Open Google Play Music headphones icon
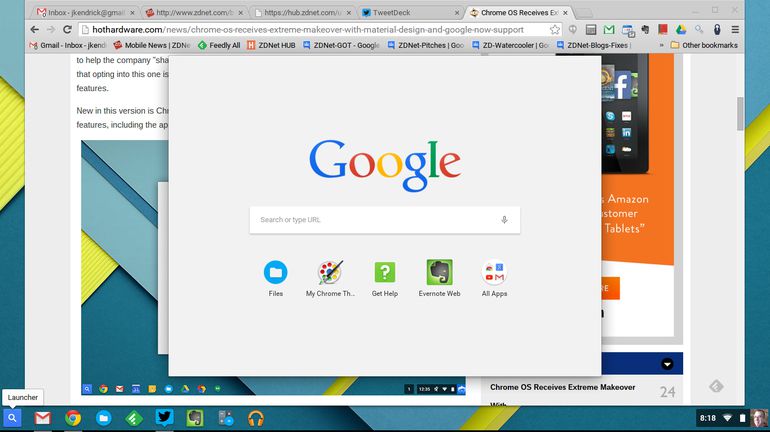This screenshot has height=432, width=770. [255, 418]
